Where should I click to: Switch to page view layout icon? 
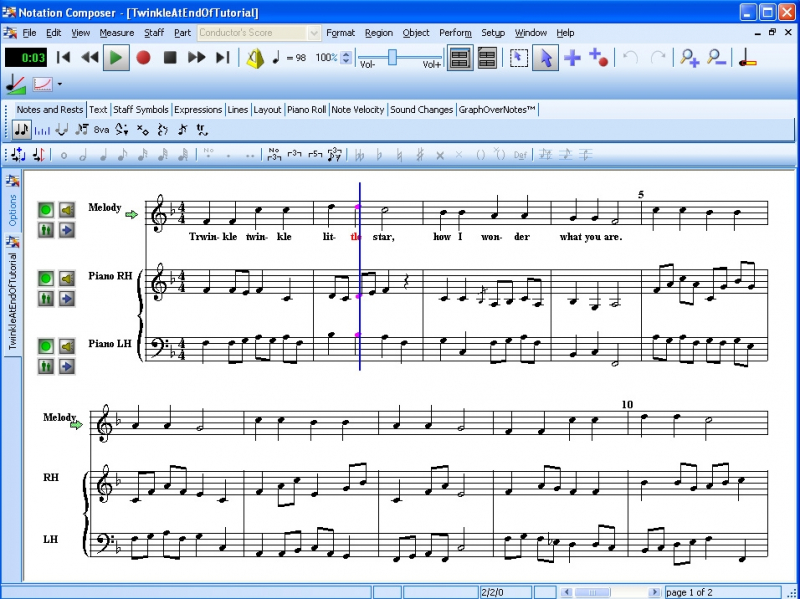click(x=460, y=58)
